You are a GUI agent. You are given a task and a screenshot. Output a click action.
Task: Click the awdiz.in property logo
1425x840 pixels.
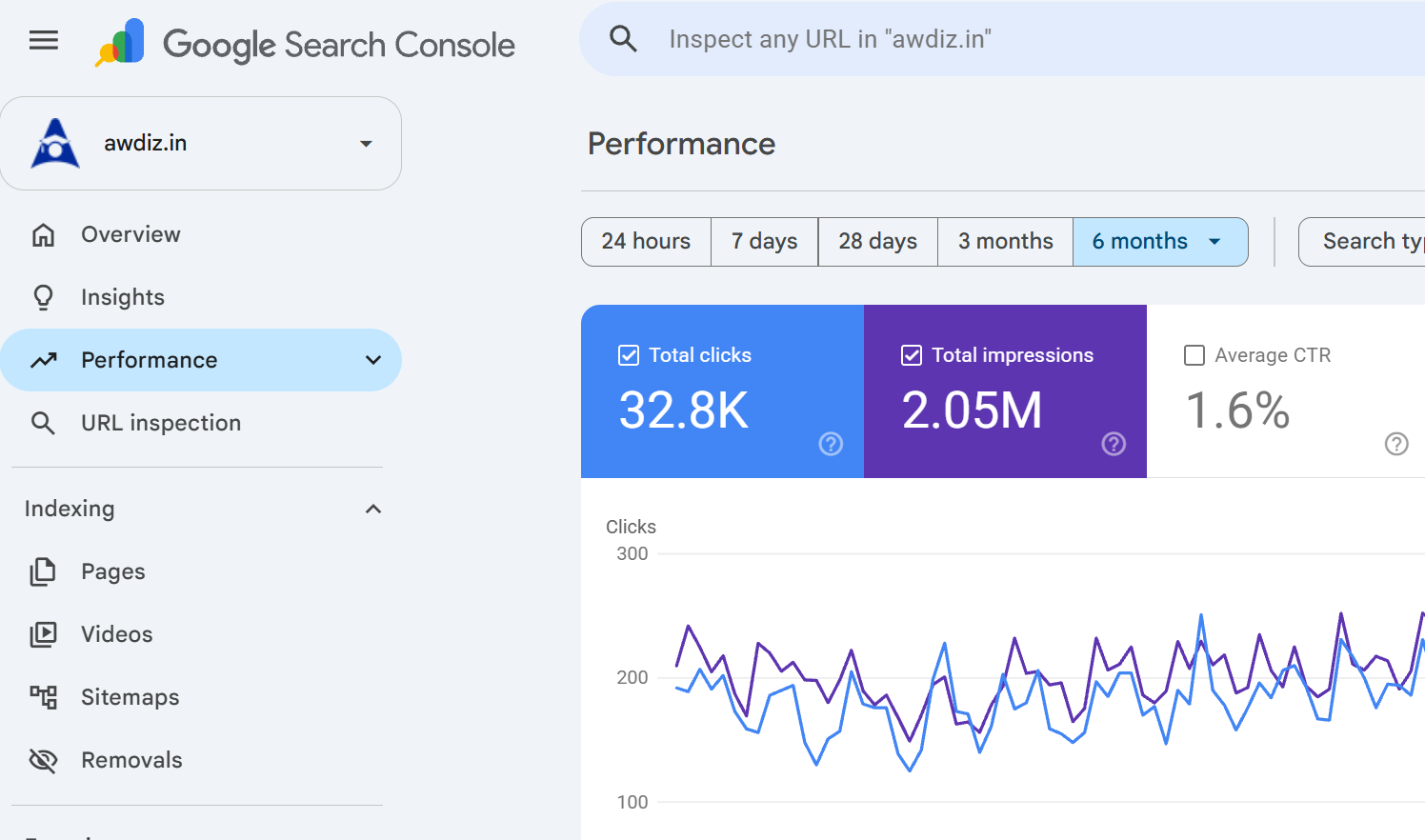click(55, 143)
